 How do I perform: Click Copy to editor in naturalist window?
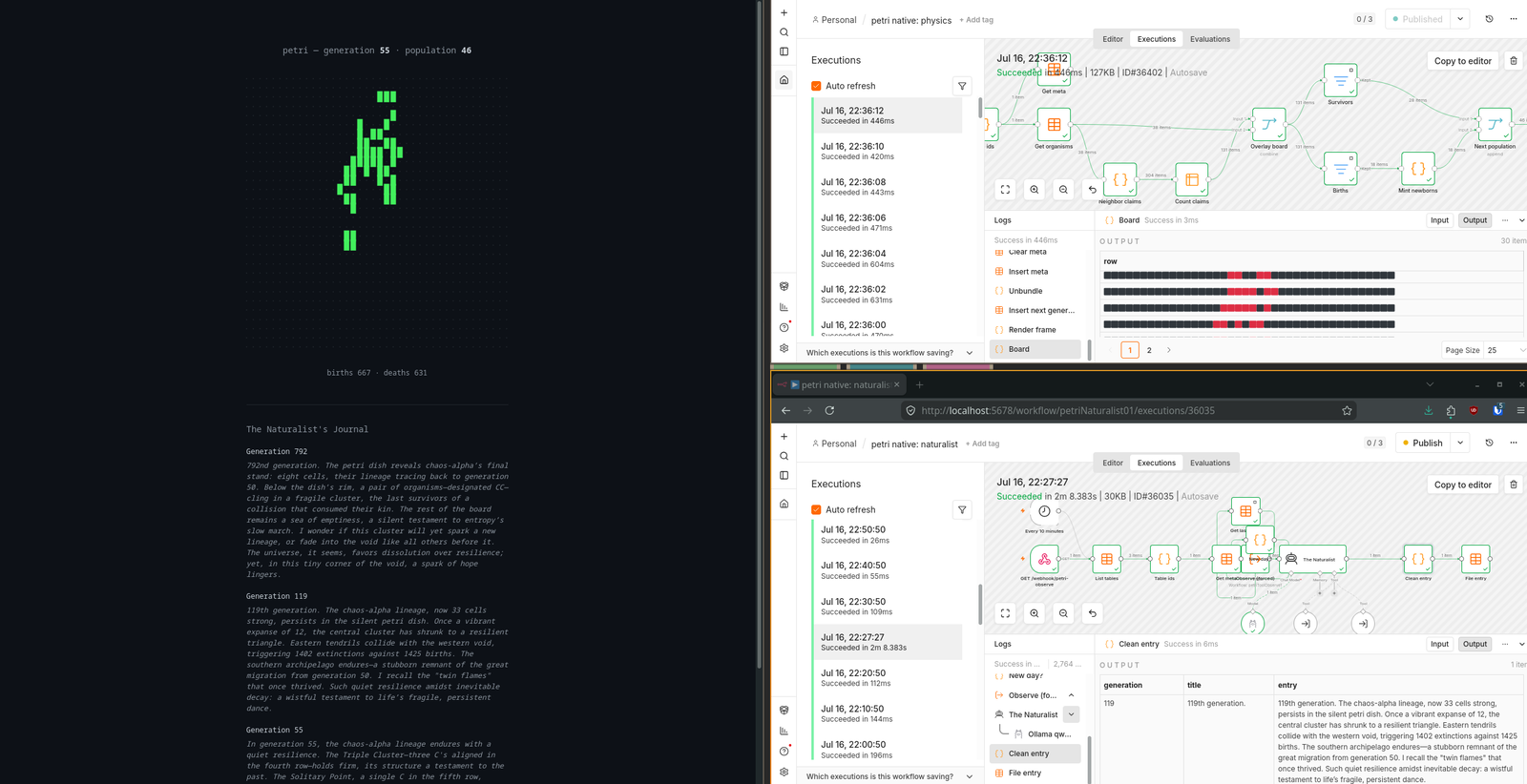pos(1463,485)
